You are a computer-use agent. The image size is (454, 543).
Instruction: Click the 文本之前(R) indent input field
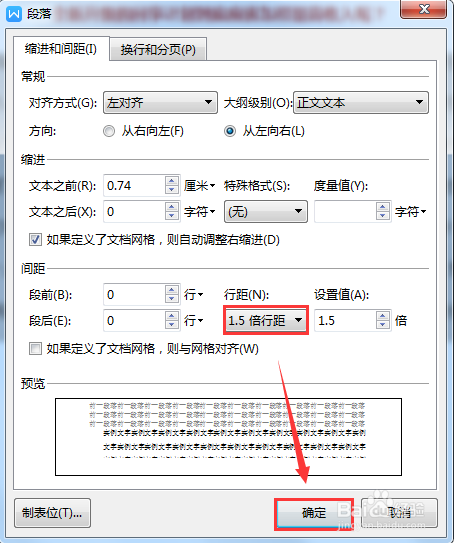tap(134, 186)
